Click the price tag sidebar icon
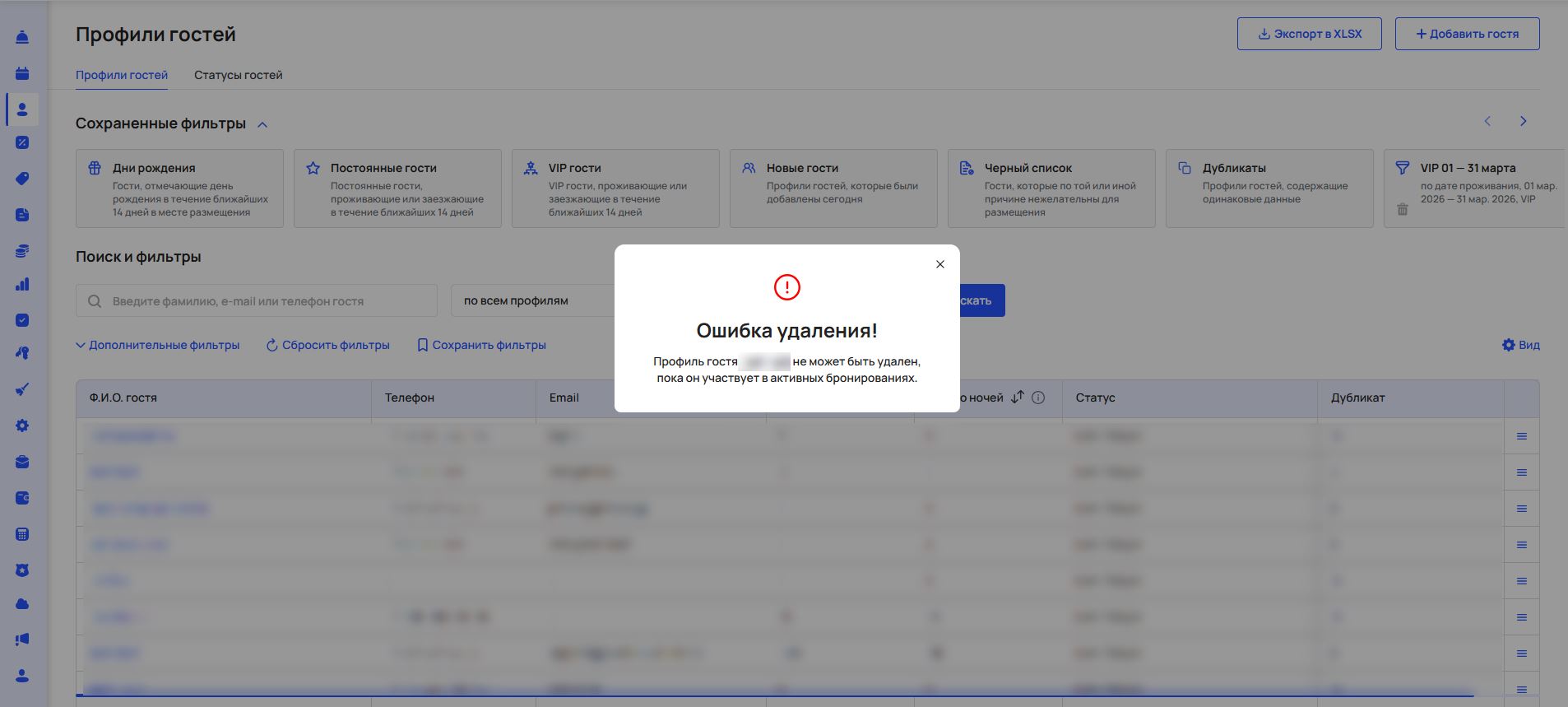The image size is (1568, 707). click(22, 179)
